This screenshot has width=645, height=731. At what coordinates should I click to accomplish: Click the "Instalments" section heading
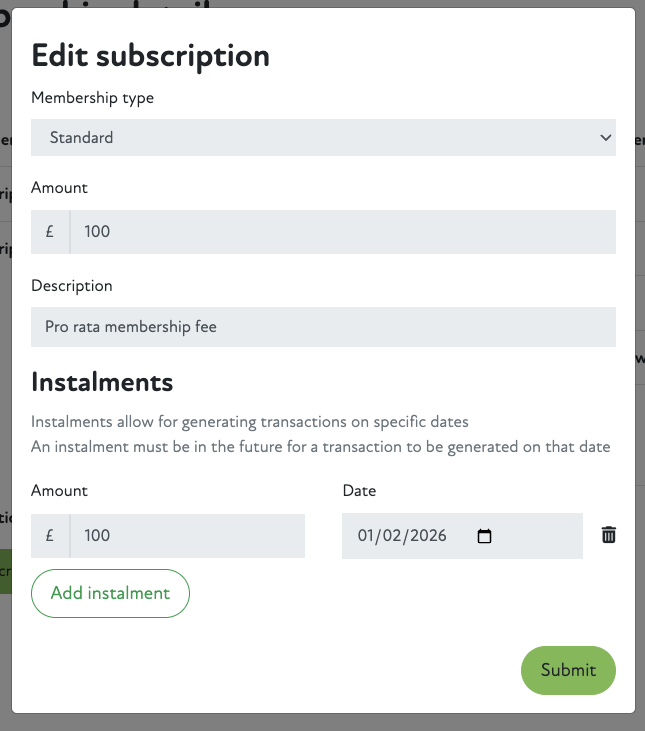pyautogui.click(x=102, y=382)
